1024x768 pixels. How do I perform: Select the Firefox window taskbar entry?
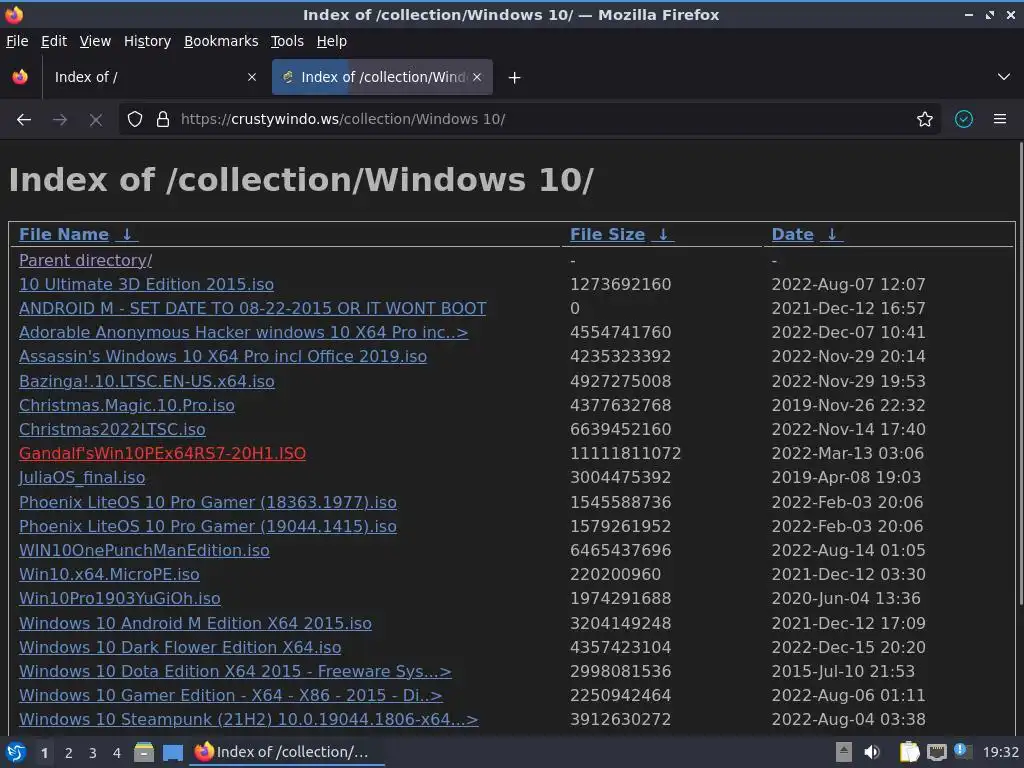point(287,752)
